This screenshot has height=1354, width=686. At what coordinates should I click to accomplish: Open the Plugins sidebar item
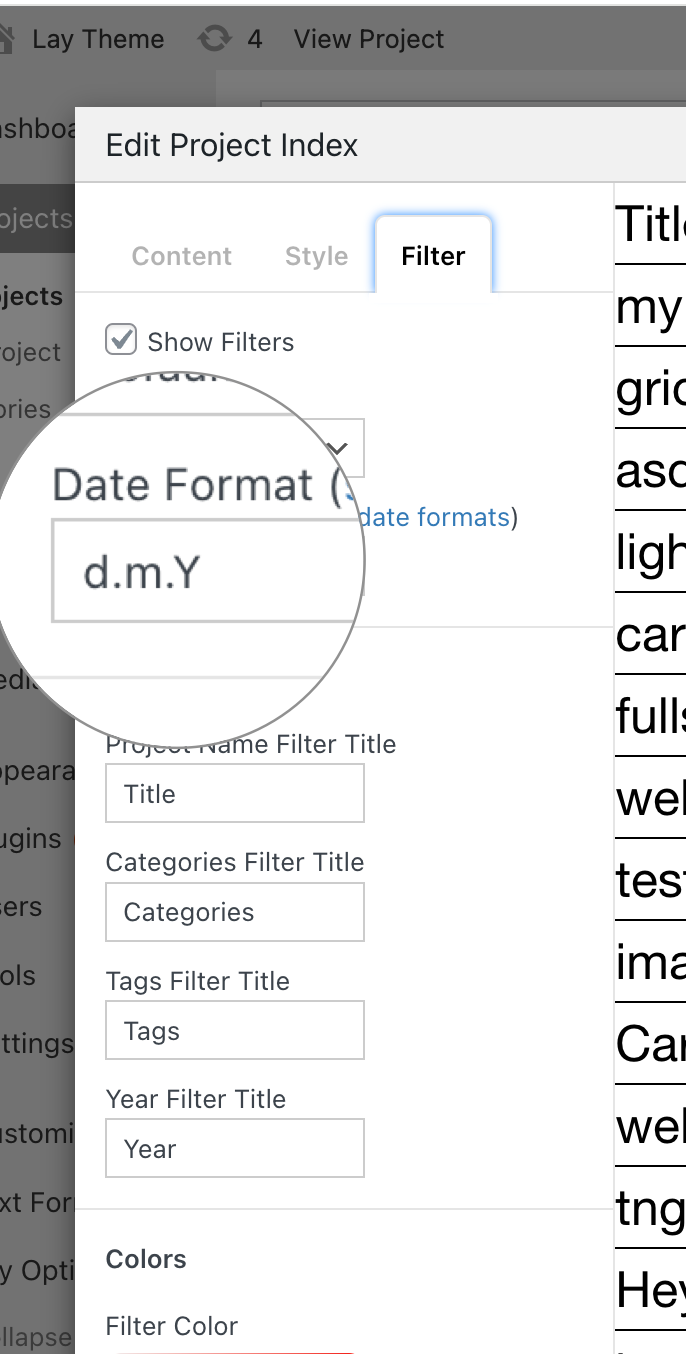coord(30,838)
